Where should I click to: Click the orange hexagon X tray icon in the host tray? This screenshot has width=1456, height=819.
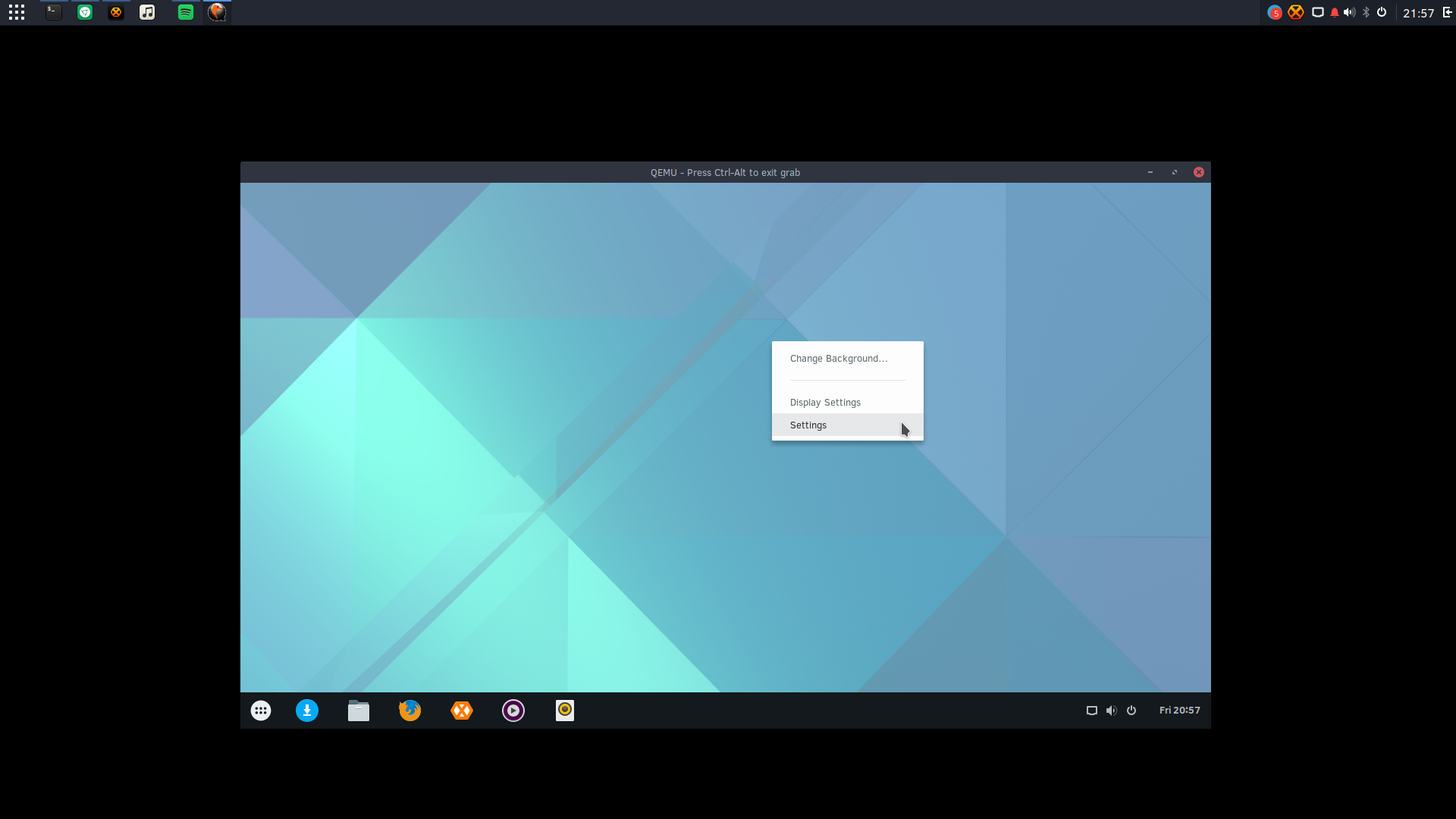click(x=1296, y=12)
